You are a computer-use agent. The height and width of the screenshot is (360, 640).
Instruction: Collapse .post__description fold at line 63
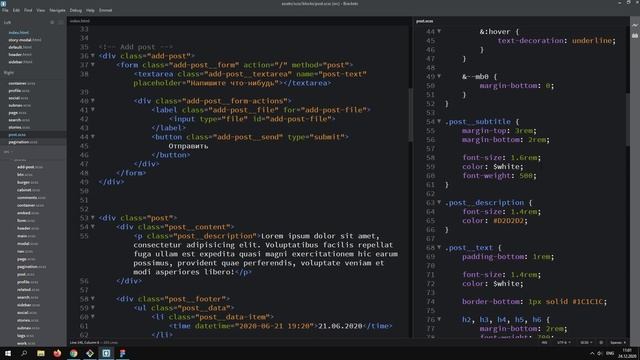(439, 202)
